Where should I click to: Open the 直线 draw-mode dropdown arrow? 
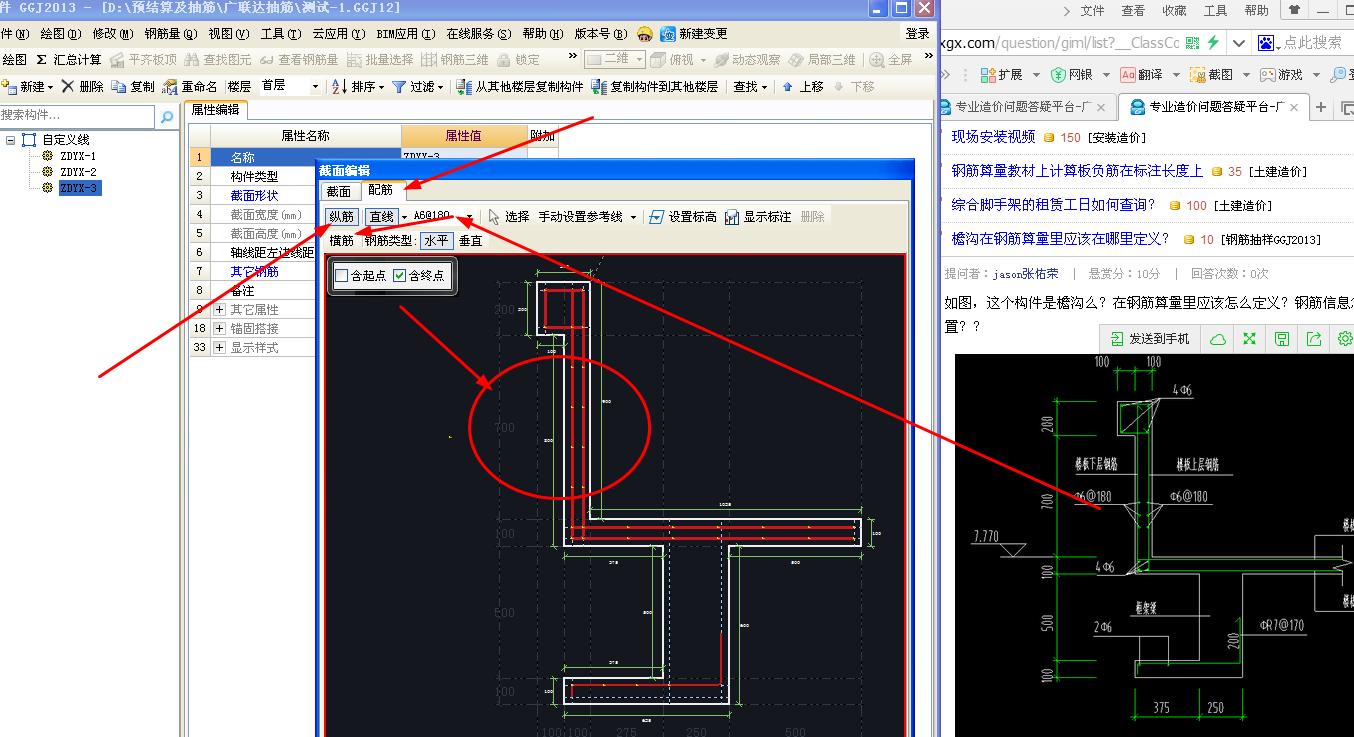[x=404, y=217]
